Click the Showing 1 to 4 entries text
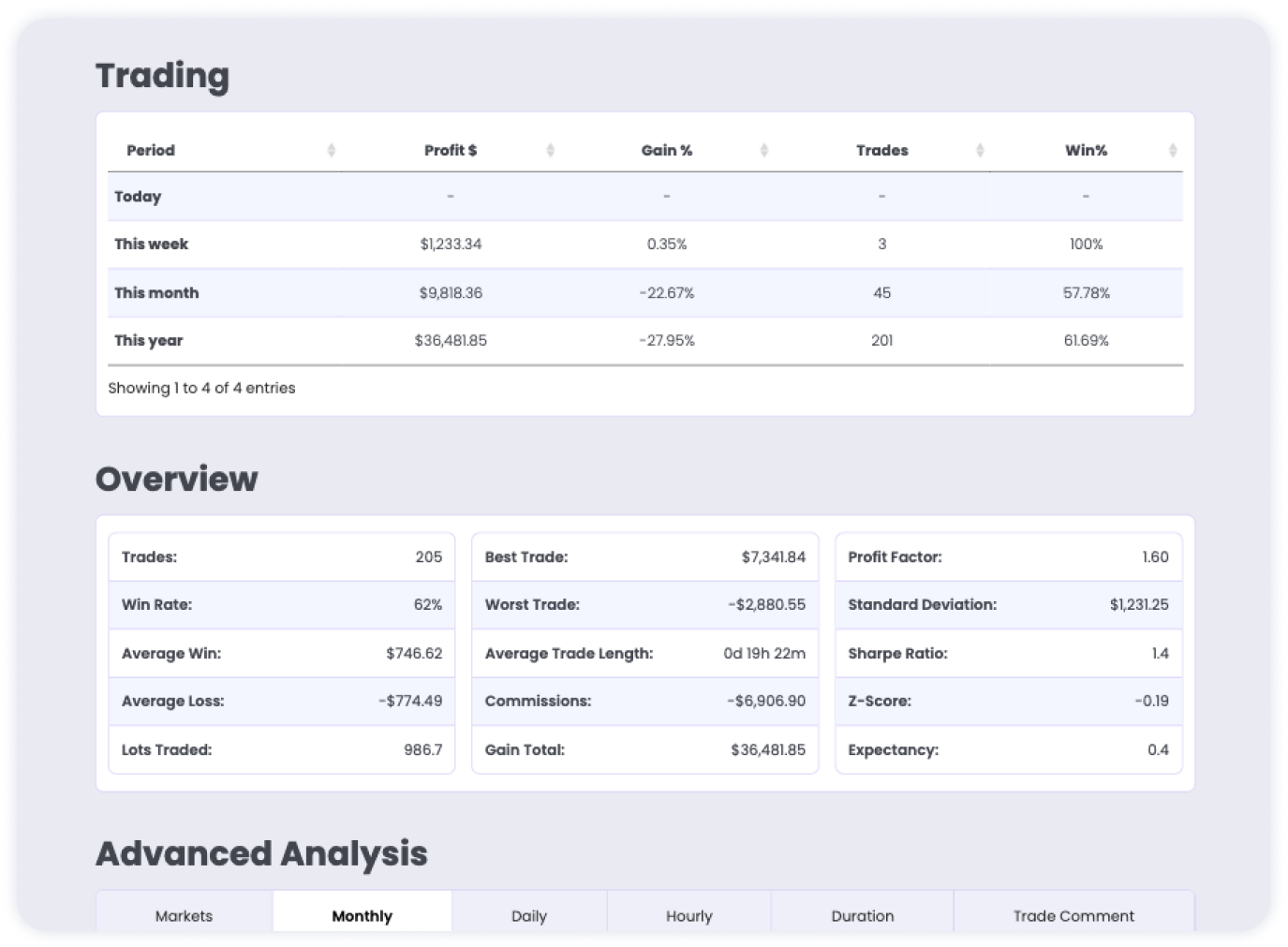The height and width of the screenshot is (947, 1288). click(200, 388)
